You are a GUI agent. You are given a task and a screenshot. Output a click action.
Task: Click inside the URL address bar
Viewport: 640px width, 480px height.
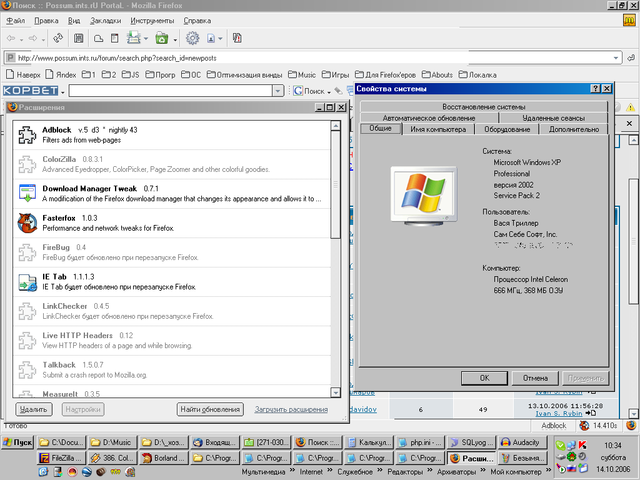pos(300,57)
